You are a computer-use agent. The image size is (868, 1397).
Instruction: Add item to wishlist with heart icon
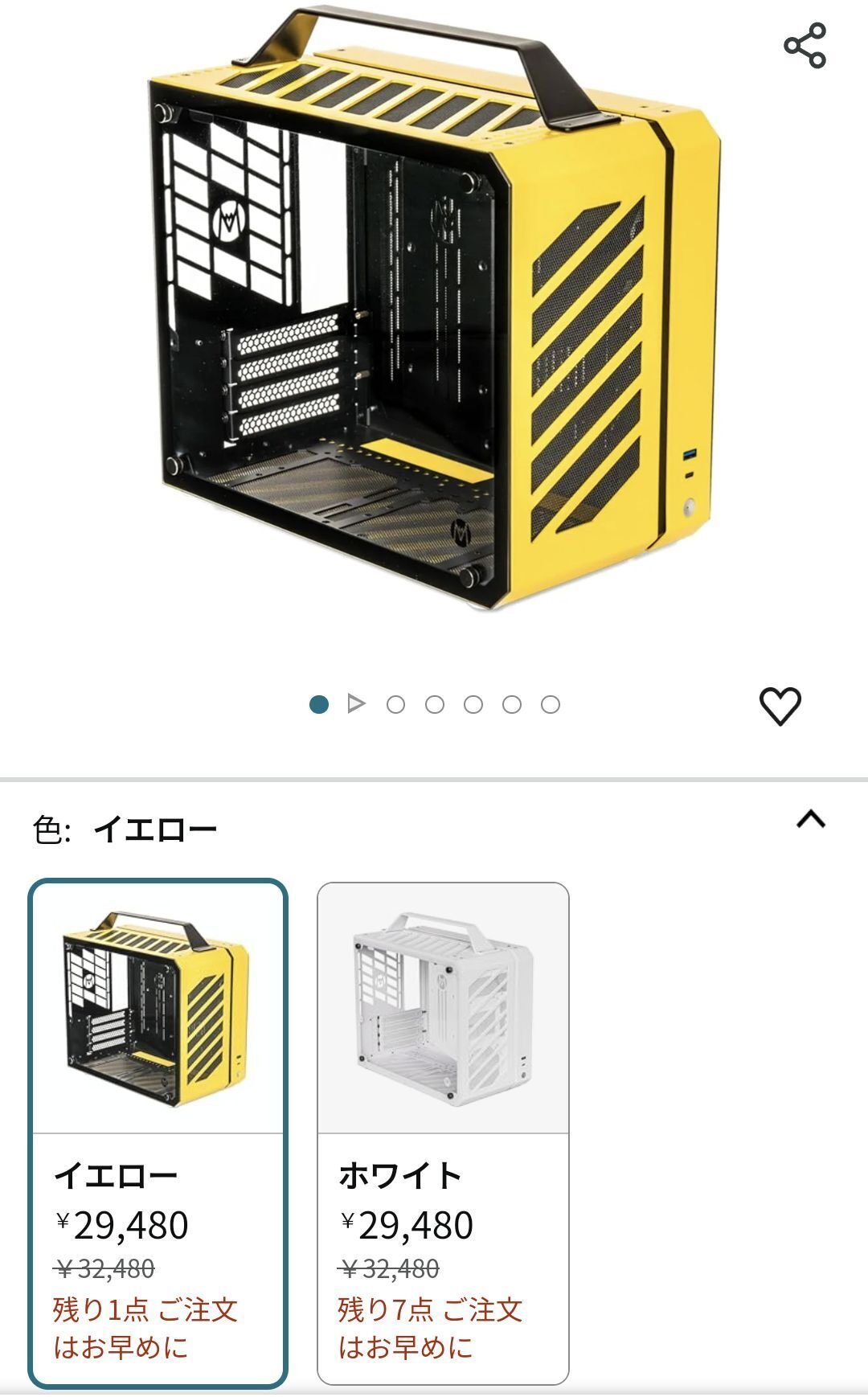[x=780, y=707]
